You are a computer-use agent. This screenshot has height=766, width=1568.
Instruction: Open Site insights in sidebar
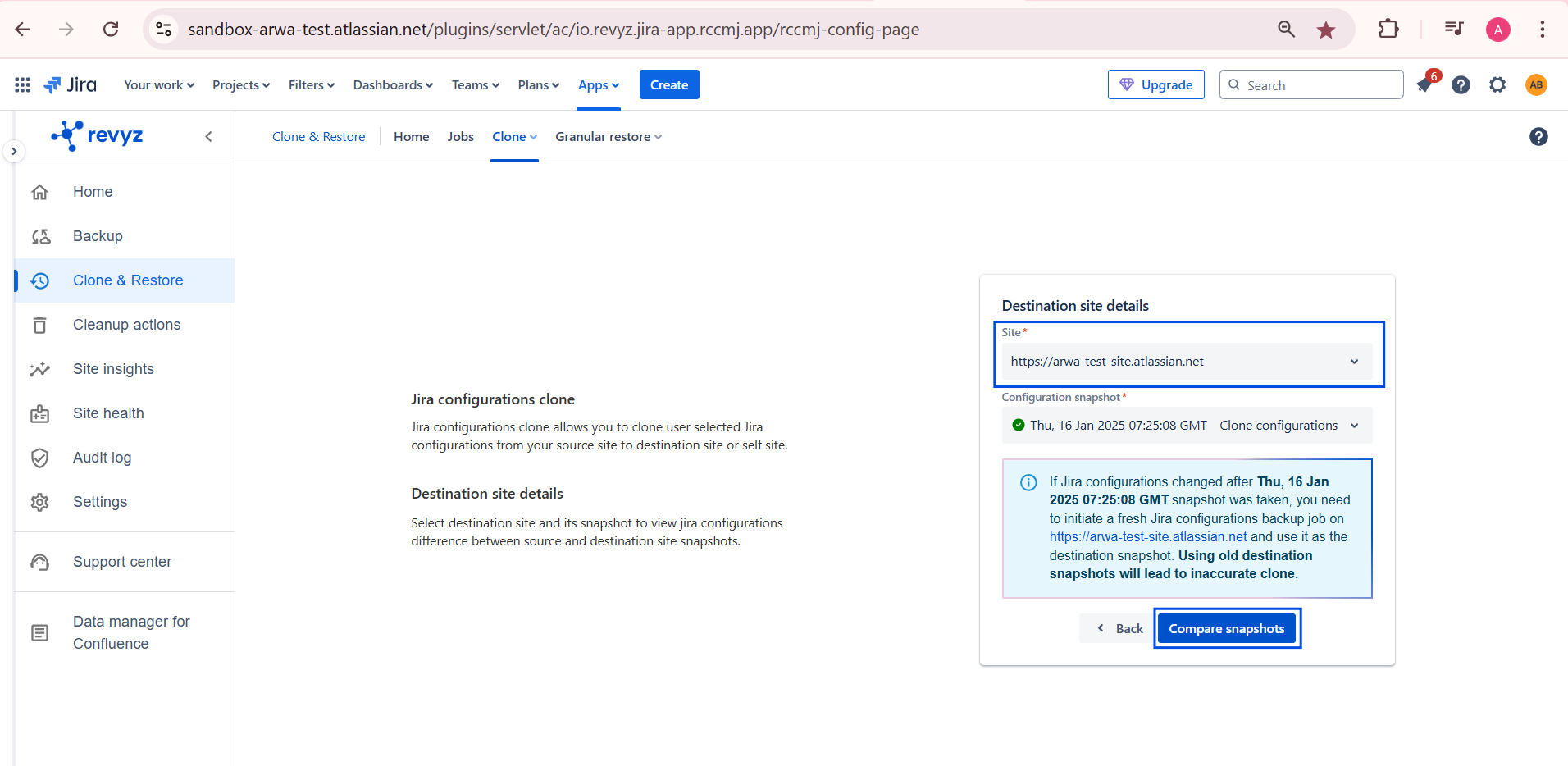[x=113, y=369]
